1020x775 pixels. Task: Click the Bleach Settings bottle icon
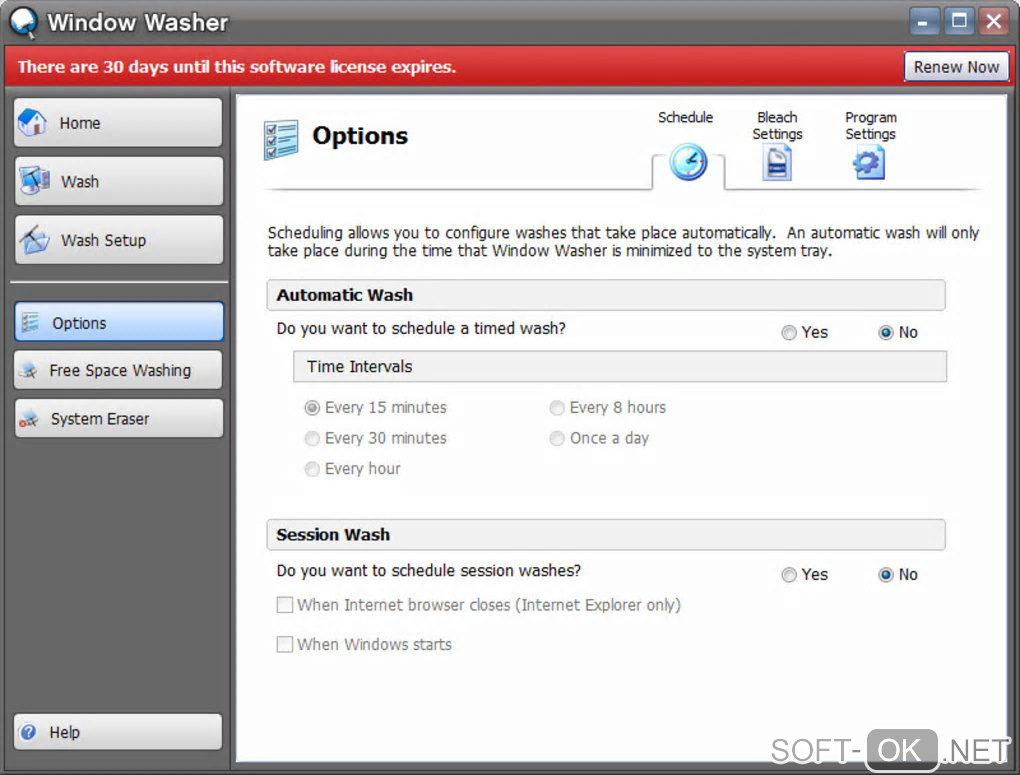pyautogui.click(x=777, y=163)
